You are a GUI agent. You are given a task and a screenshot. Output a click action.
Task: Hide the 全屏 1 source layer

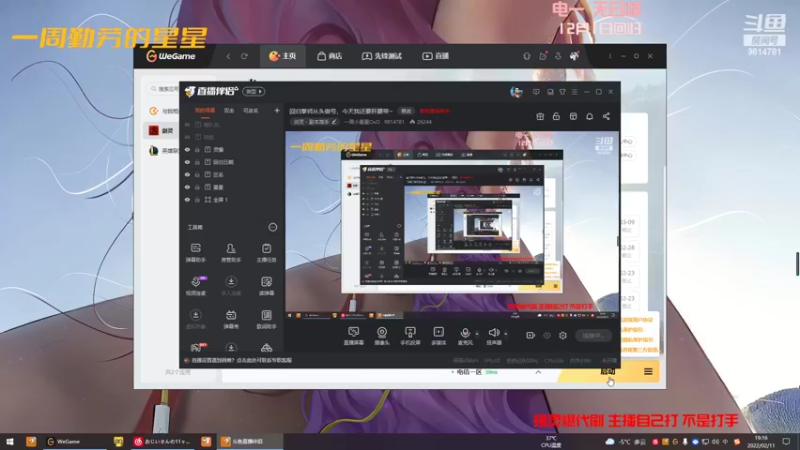[x=187, y=199]
